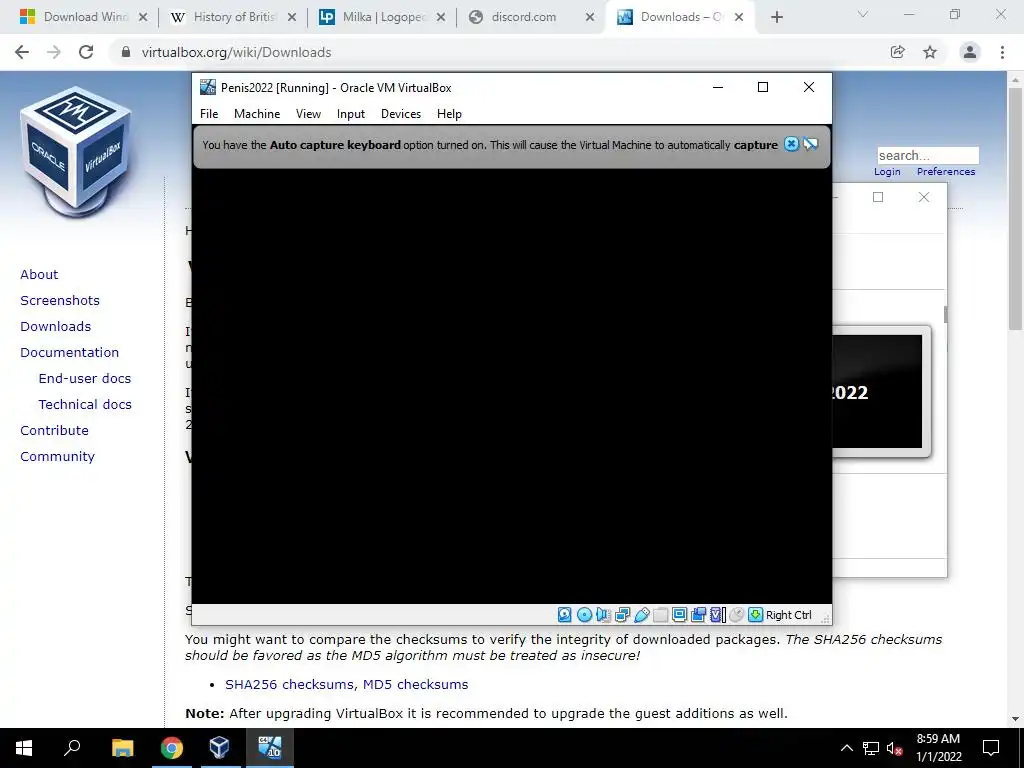Open the tab search chevron
Screen dimensions: 1024x768
863,14
